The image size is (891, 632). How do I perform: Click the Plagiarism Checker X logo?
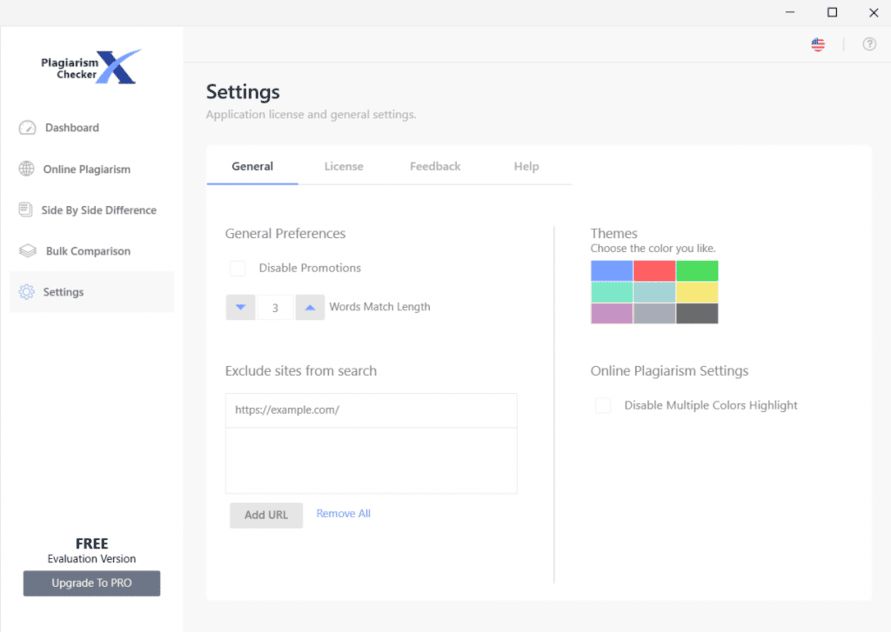coord(91,67)
